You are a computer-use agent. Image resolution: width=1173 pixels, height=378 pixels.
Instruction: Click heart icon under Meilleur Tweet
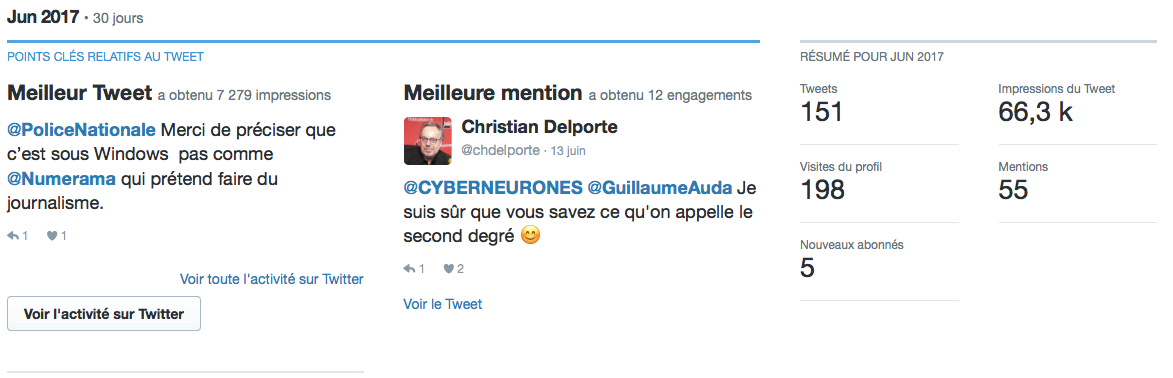pos(52,236)
